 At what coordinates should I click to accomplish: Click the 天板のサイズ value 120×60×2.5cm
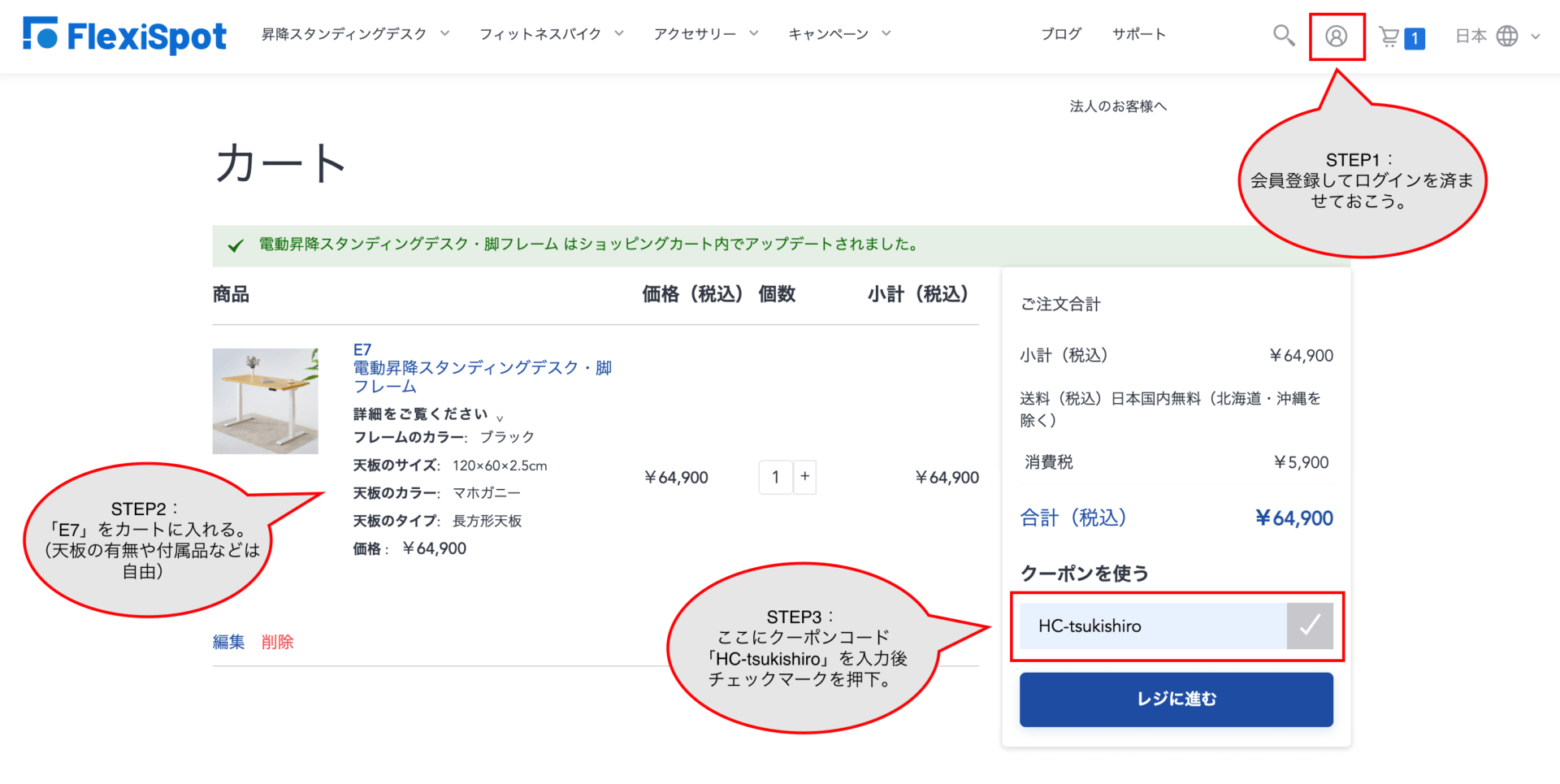(500, 466)
